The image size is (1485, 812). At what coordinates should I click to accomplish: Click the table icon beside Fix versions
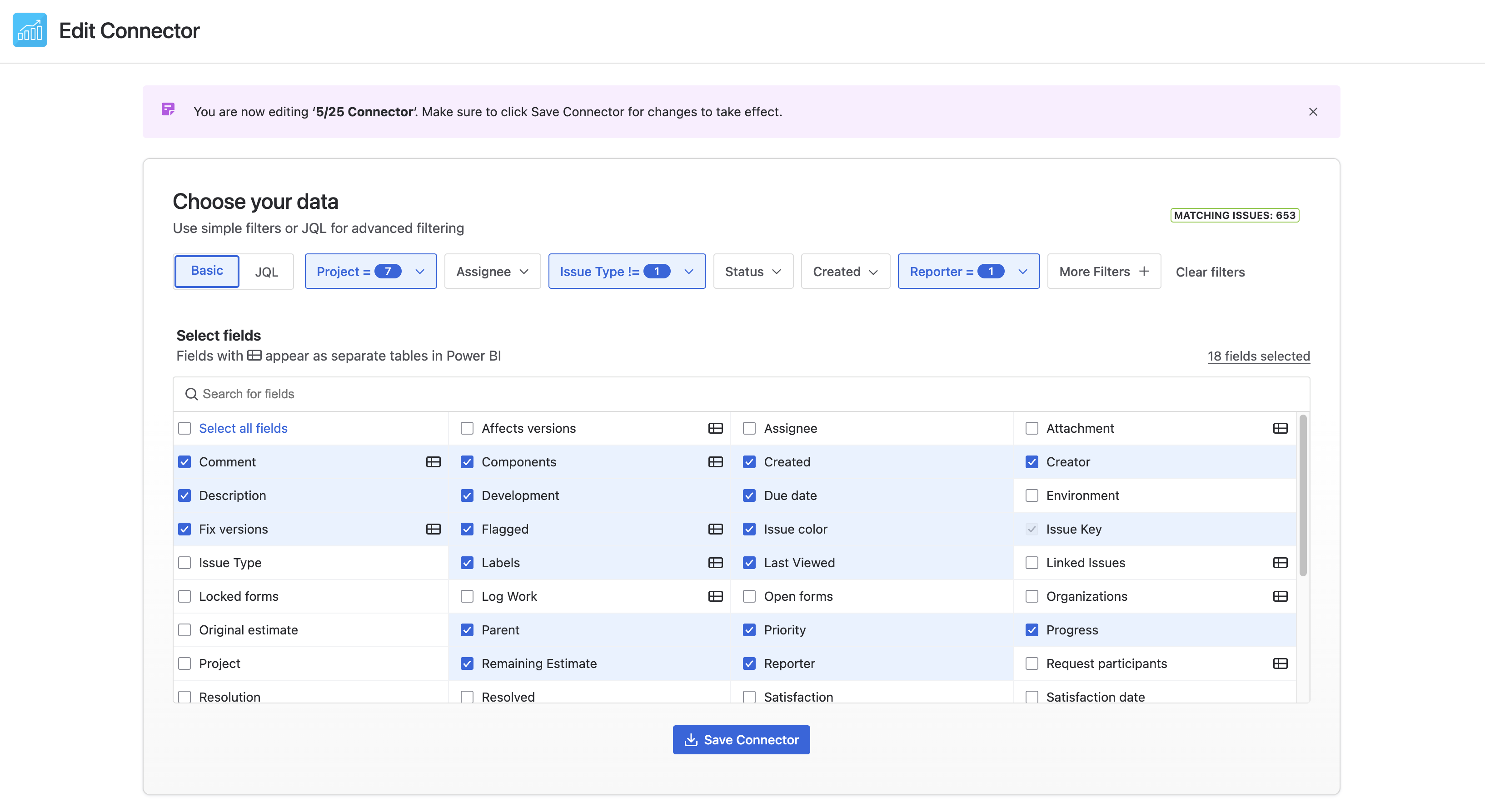(433, 529)
